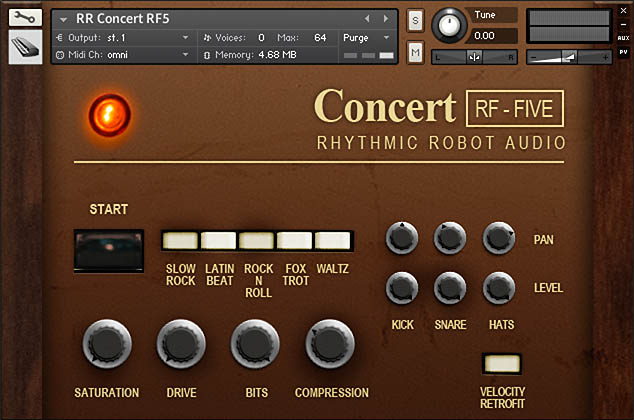Click the SNARE level knob

pos(450,288)
